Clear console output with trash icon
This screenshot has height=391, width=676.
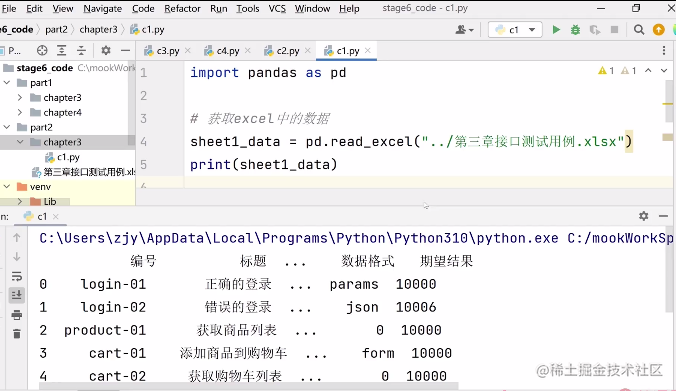point(17,334)
